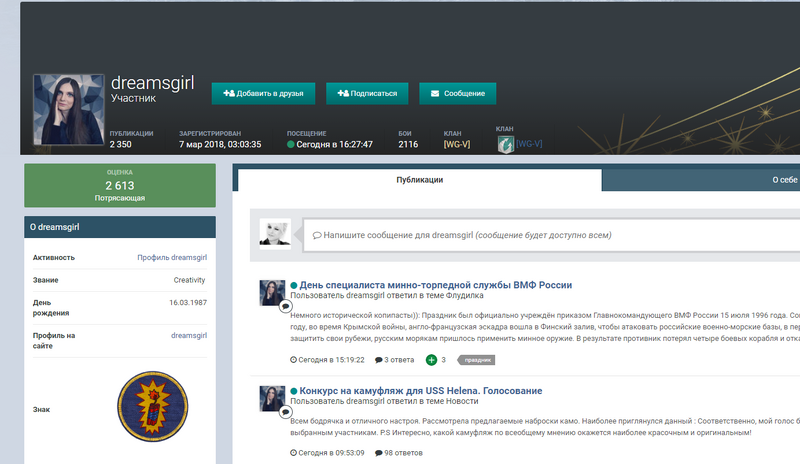
Task: Click comment bubble icon on the USS Helena post avatar
Action: click(x=284, y=411)
